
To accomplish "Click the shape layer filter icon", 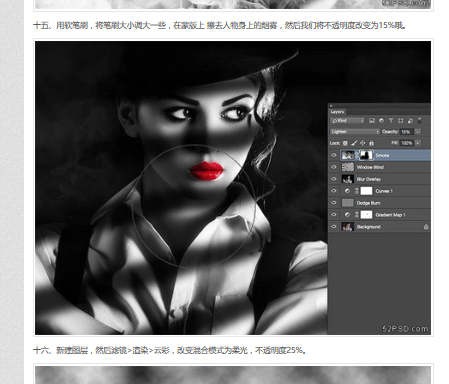I will pos(400,121).
